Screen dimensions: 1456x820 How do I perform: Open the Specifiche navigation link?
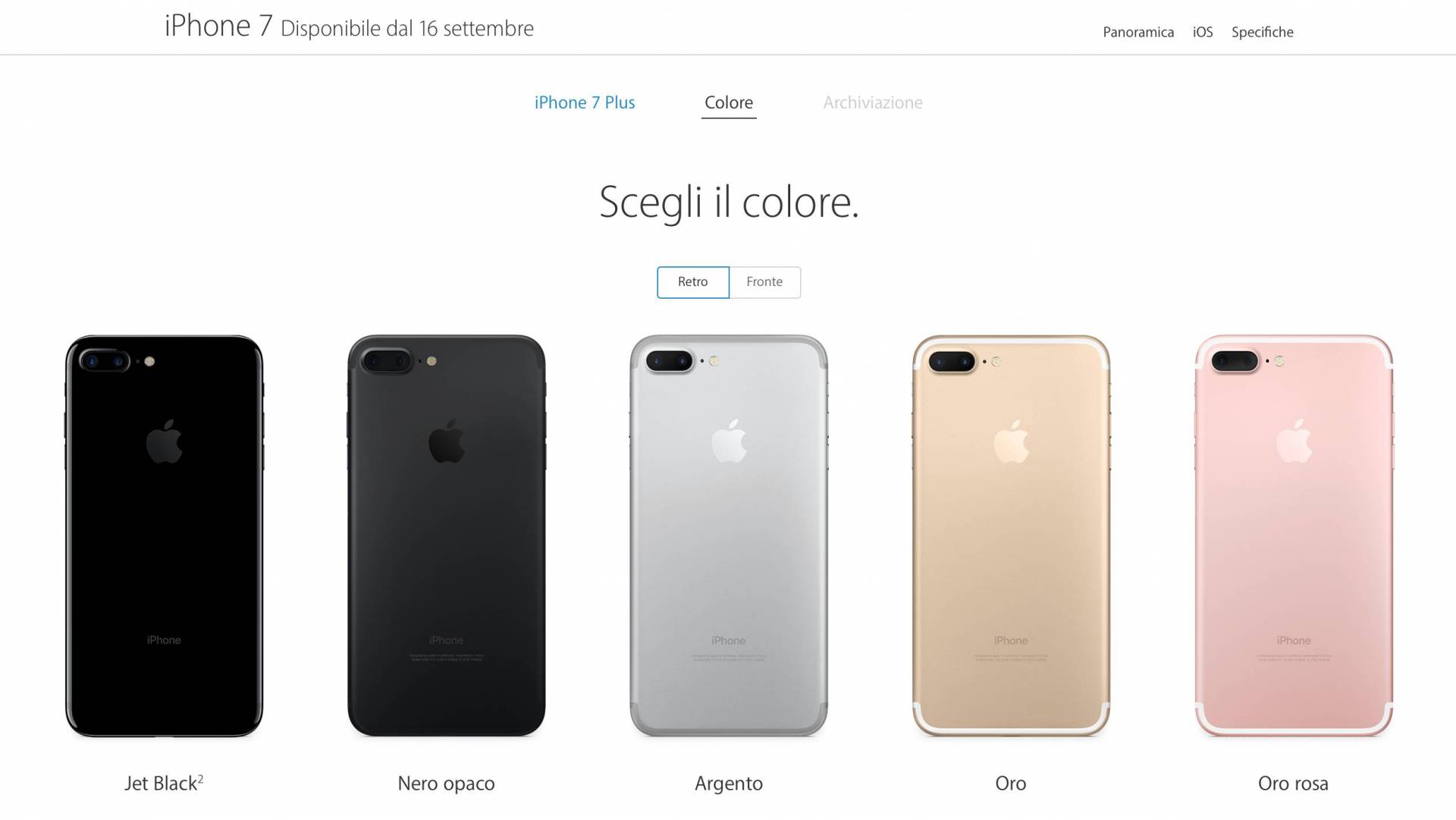1263,32
